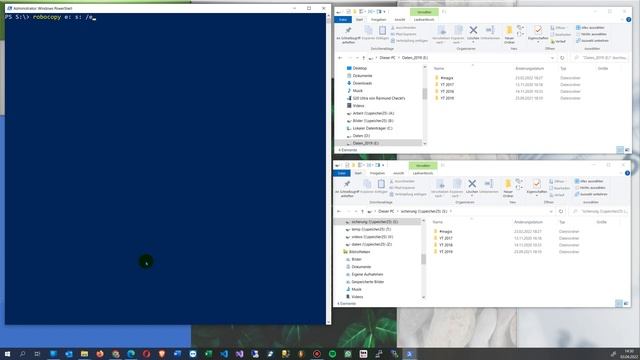Click Verschieben nach icon in sicherung (S:) window
The image size is (640, 360).
(x=440, y=183)
